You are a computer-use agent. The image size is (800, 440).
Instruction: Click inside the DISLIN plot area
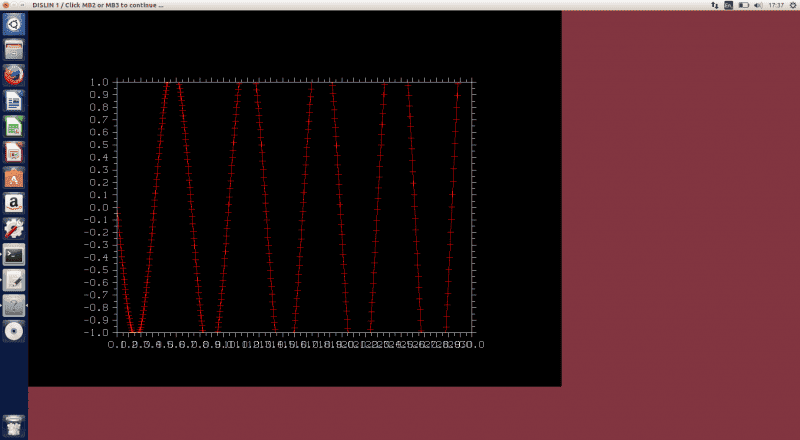click(x=294, y=207)
